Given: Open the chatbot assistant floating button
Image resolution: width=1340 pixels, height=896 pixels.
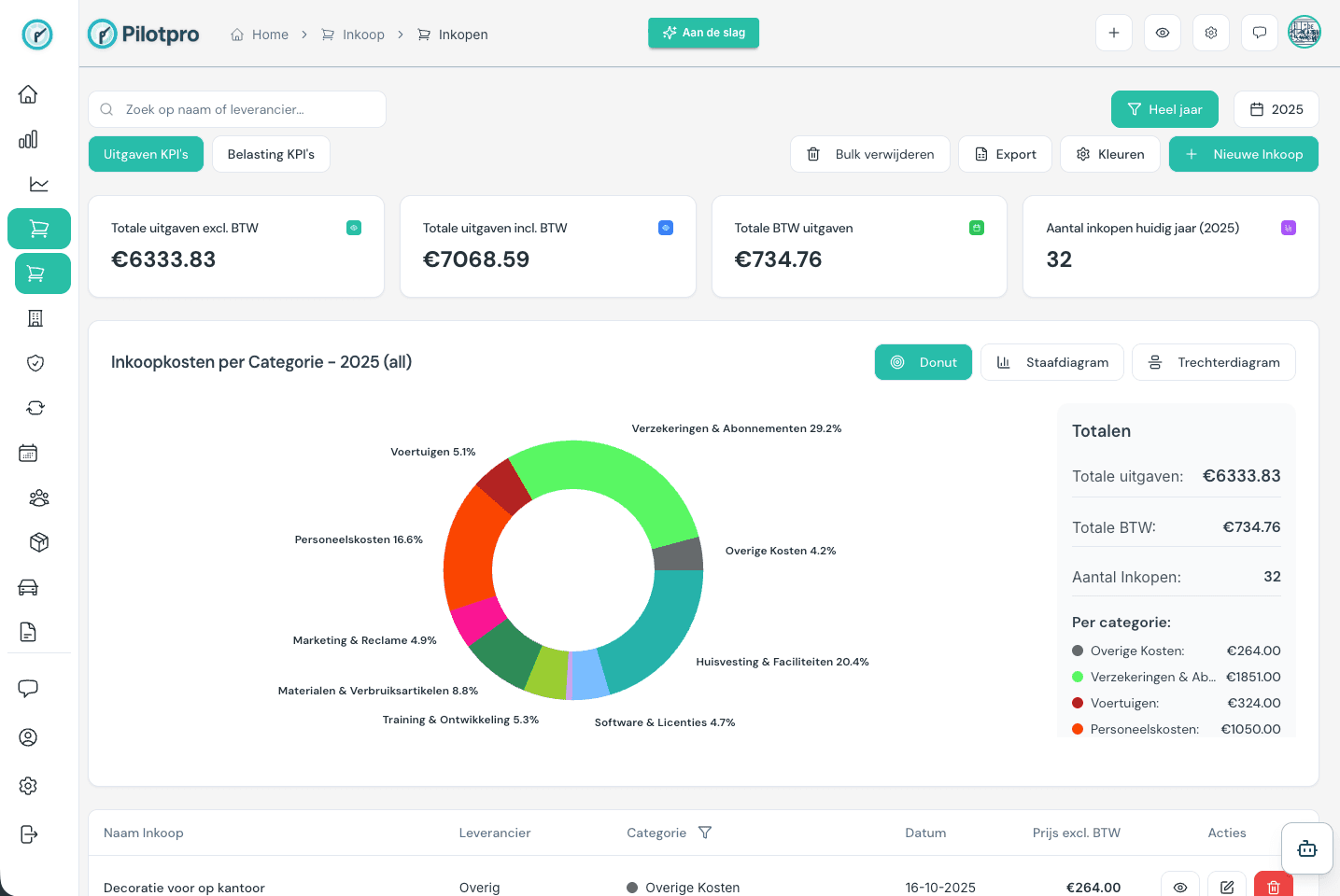Looking at the screenshot, I should pyautogui.click(x=1306, y=848).
